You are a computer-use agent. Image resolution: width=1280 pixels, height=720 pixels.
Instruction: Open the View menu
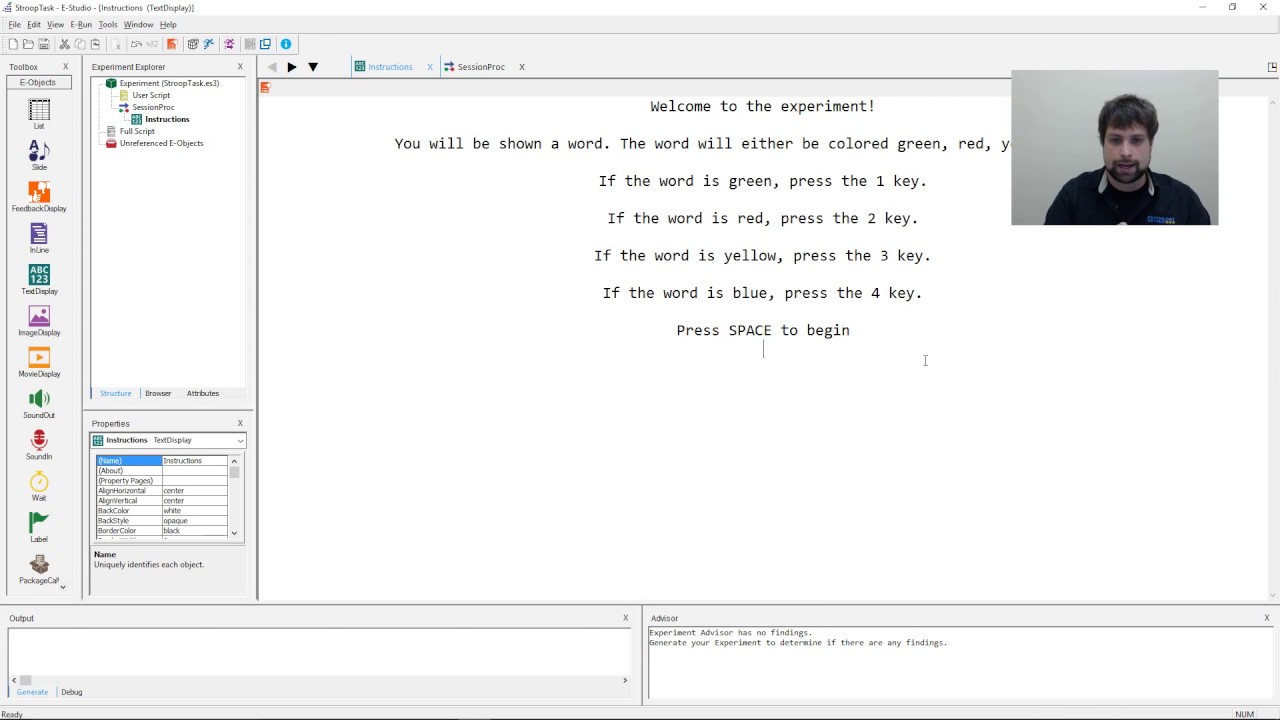tap(56, 24)
